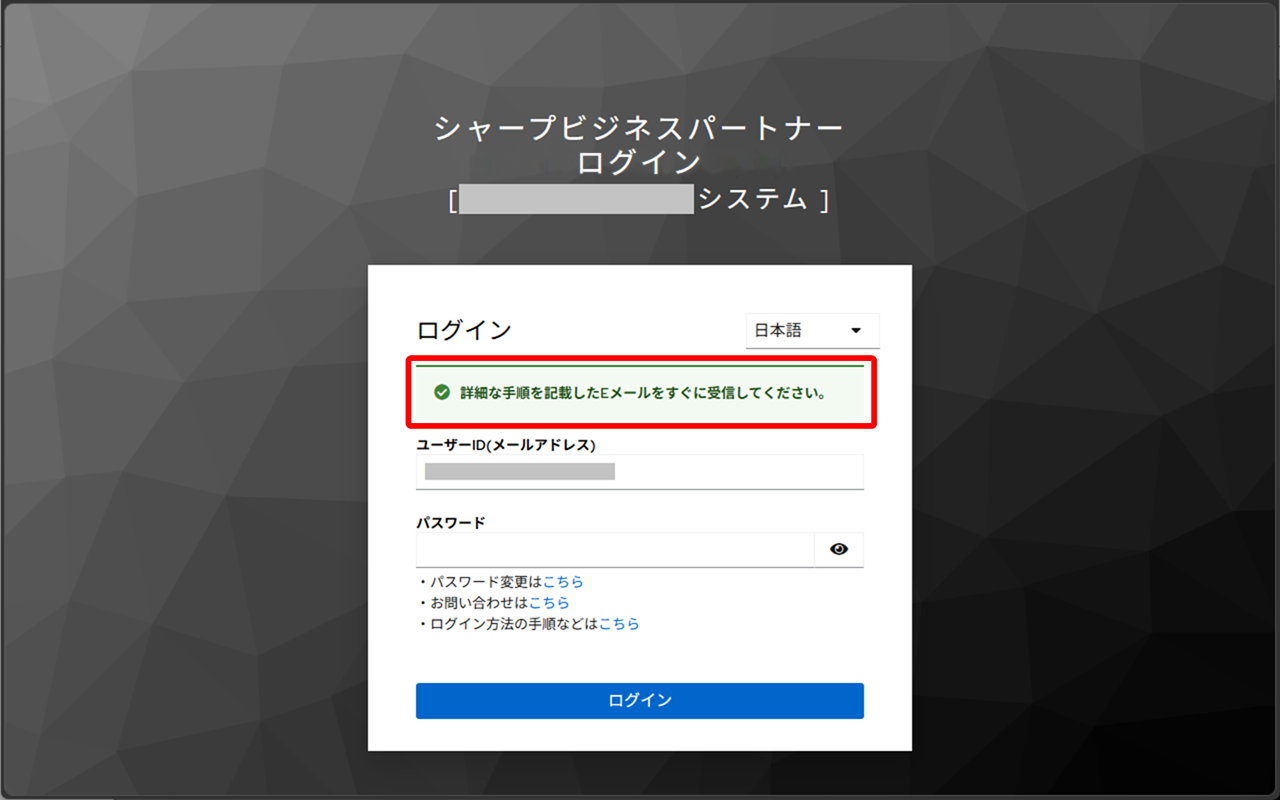The width and height of the screenshot is (1280, 800).
Task: Click the ユーザーID(メールアドレス) field label
Action: tap(506, 445)
